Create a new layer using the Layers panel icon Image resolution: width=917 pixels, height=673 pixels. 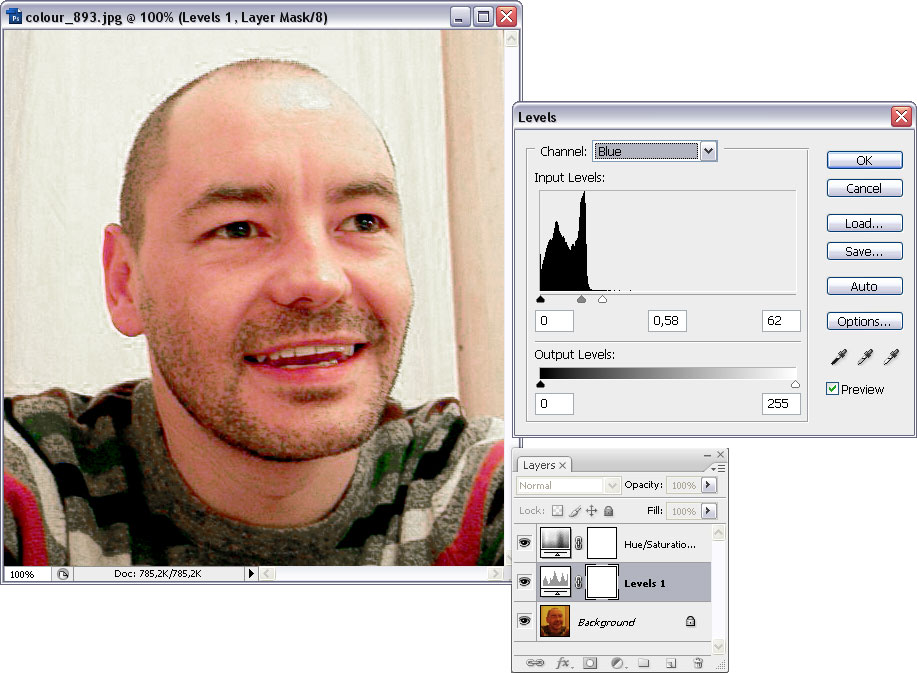point(671,662)
